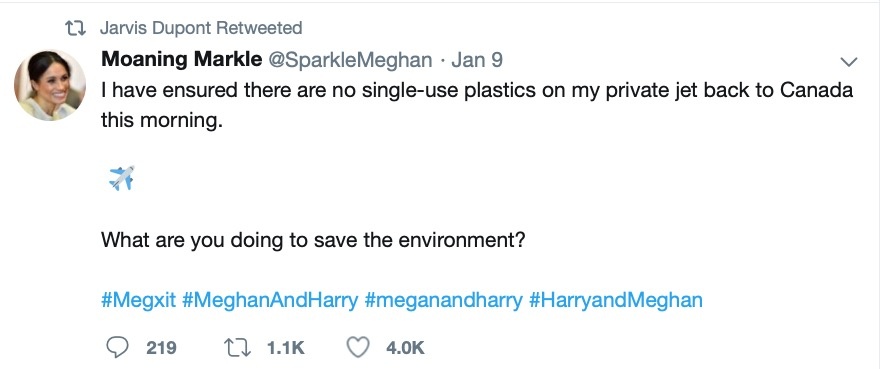Open the Moaning Markle profile picture
Image resolution: width=880 pixels, height=369 pixels.
(50, 85)
